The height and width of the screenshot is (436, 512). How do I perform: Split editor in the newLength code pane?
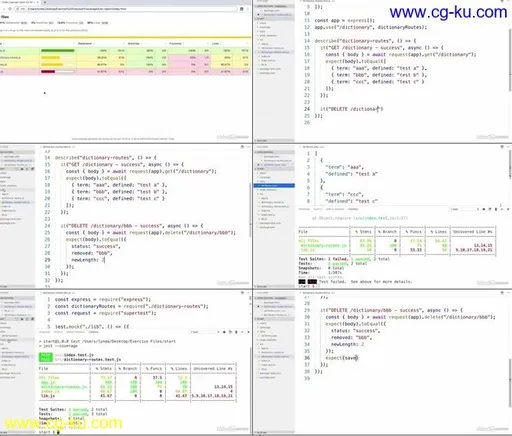tap(242, 147)
